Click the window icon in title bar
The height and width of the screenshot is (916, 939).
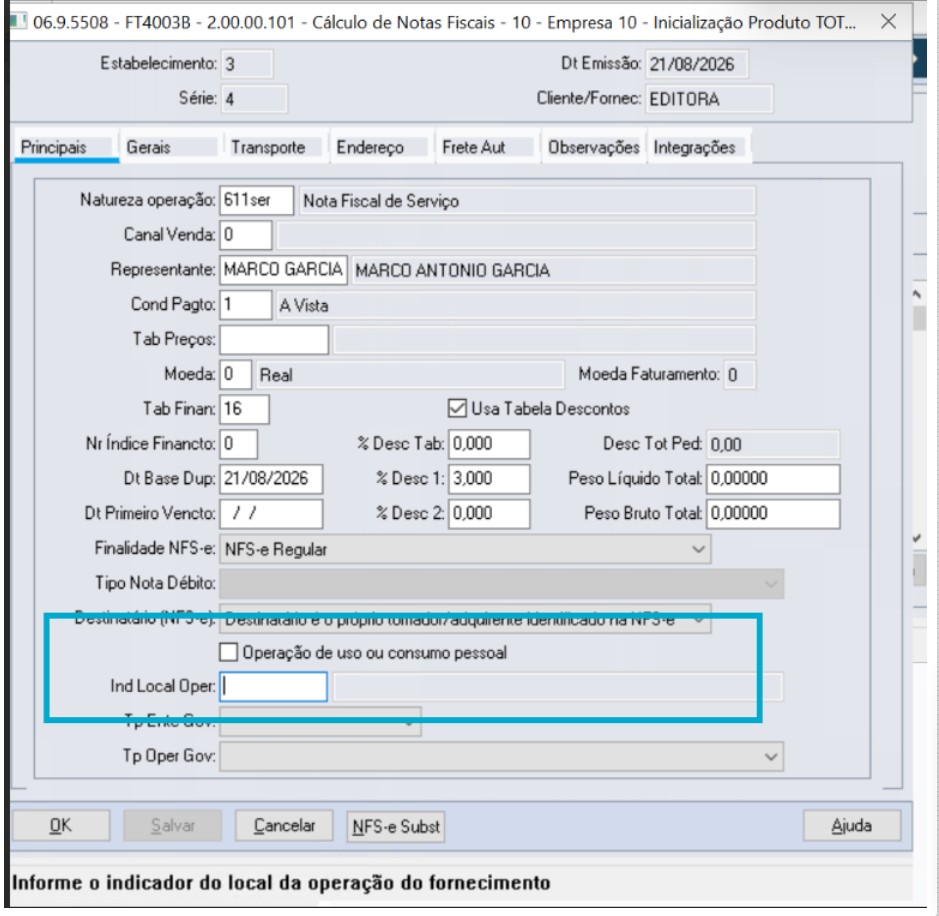(19, 22)
